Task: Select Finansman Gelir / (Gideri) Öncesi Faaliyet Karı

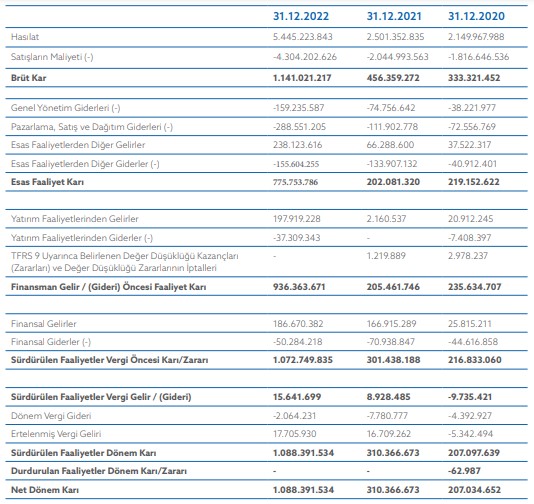Action: click(108, 287)
